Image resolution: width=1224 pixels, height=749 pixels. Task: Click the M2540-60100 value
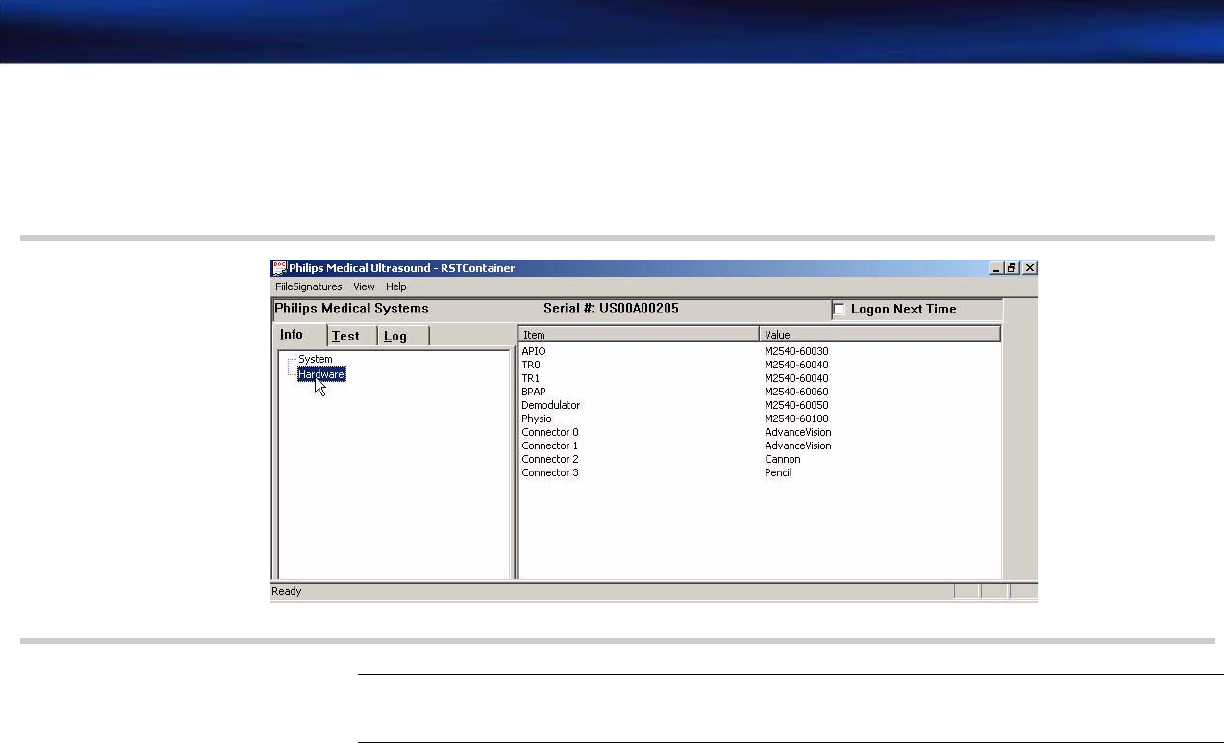[x=797, y=419]
